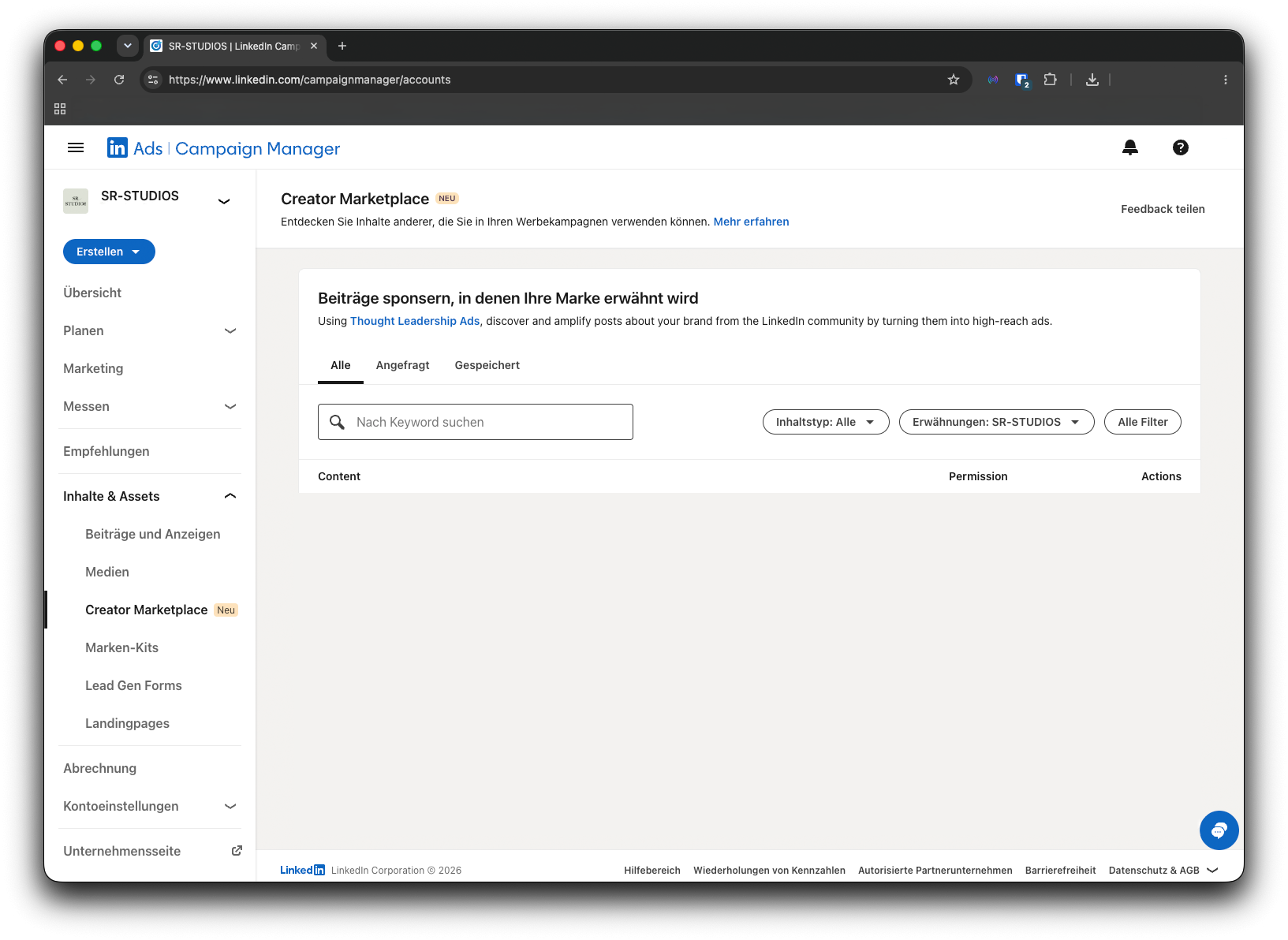Expand the SR-STUDIOS account switcher
The width and height of the screenshot is (1288, 940).
224,201
